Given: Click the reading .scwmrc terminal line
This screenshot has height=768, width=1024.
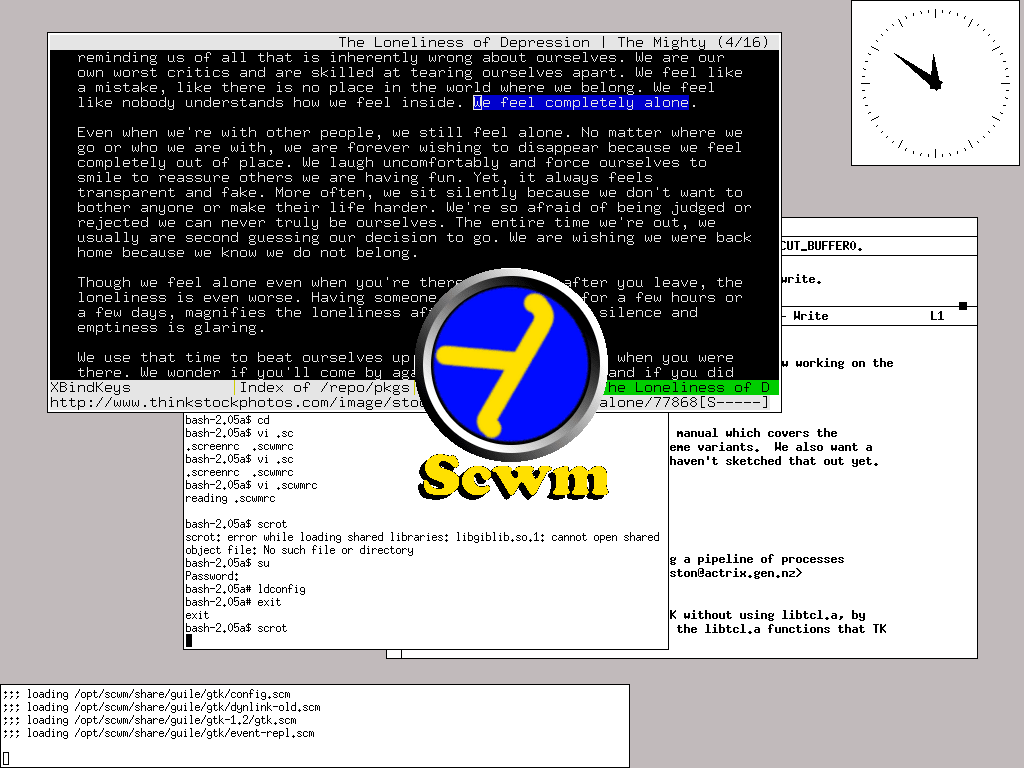Looking at the screenshot, I should pyautogui.click(x=230, y=498).
